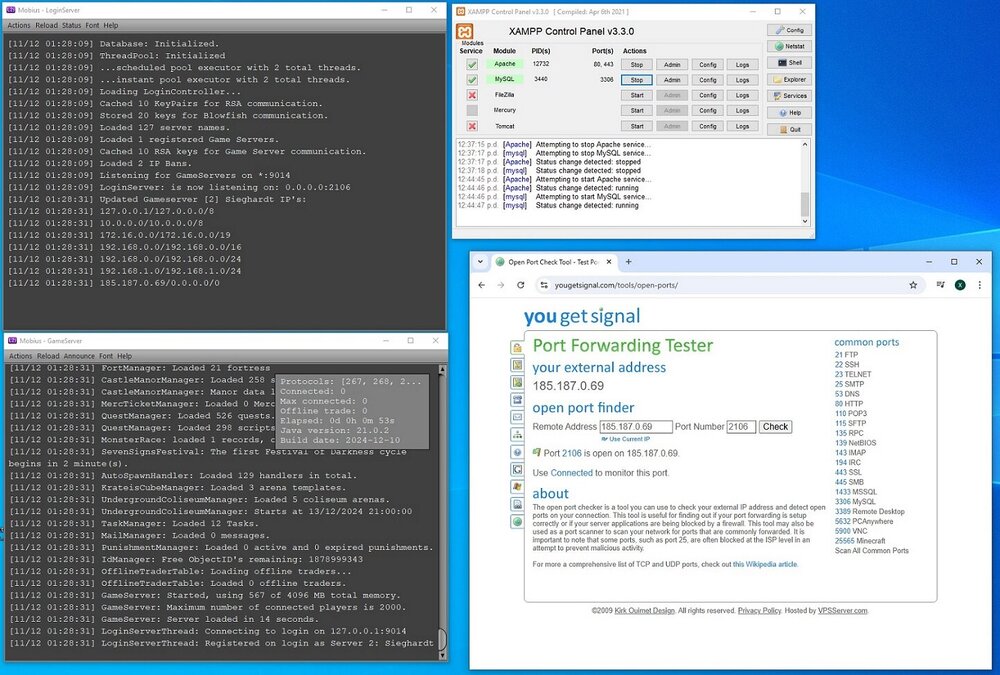This screenshot has height=675, width=1000.
Task: Launch Netstat from XAMPP sidebar
Action: 789,46
